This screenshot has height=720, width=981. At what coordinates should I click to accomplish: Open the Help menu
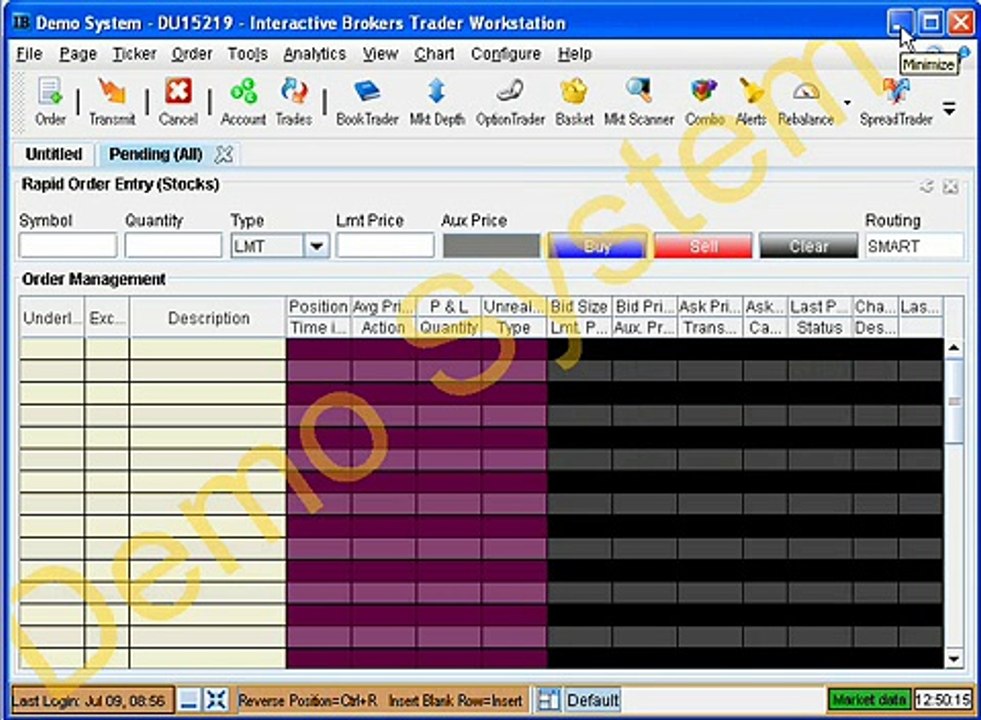pos(574,54)
